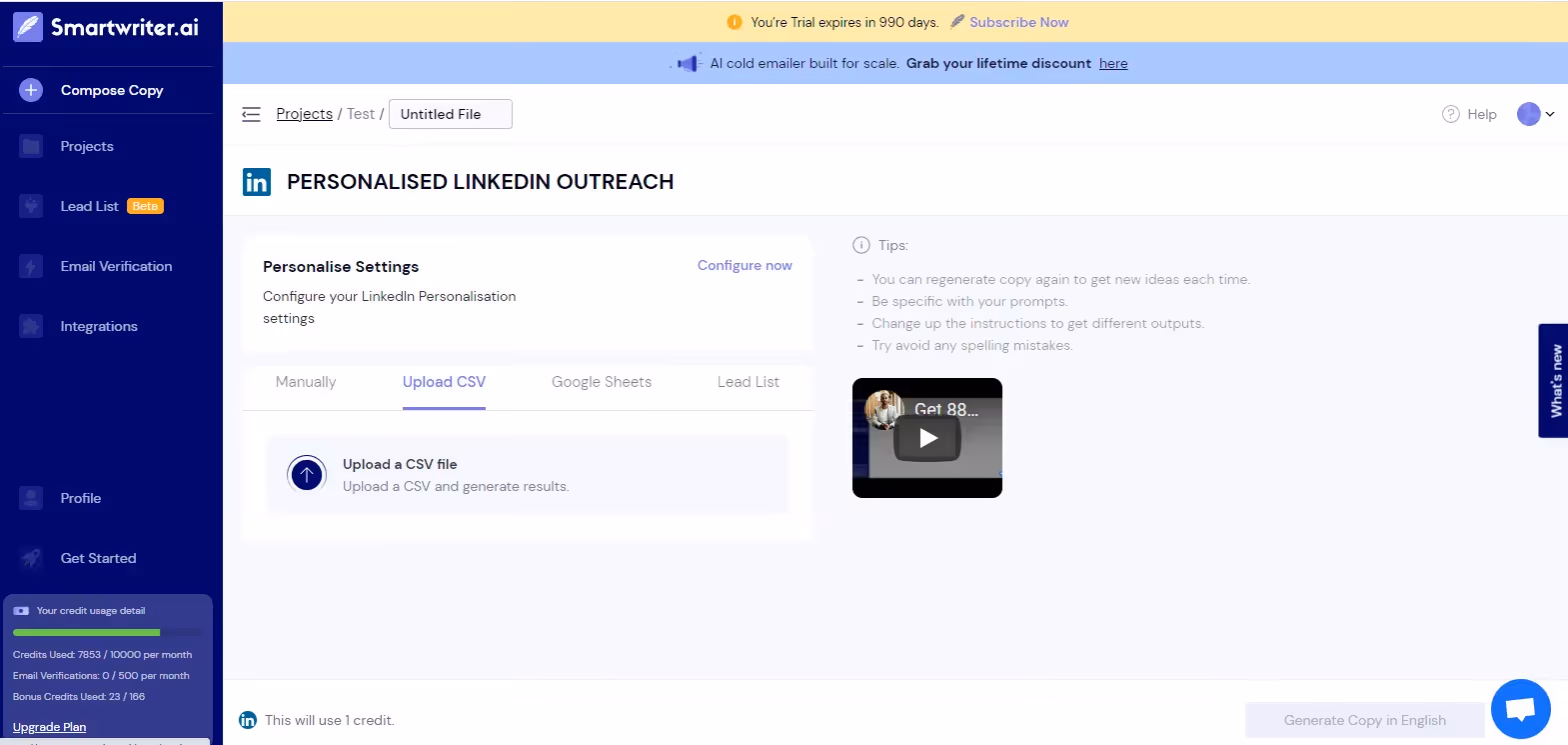Click the Upload a CSV file area
The height and width of the screenshot is (745, 1568).
528,474
